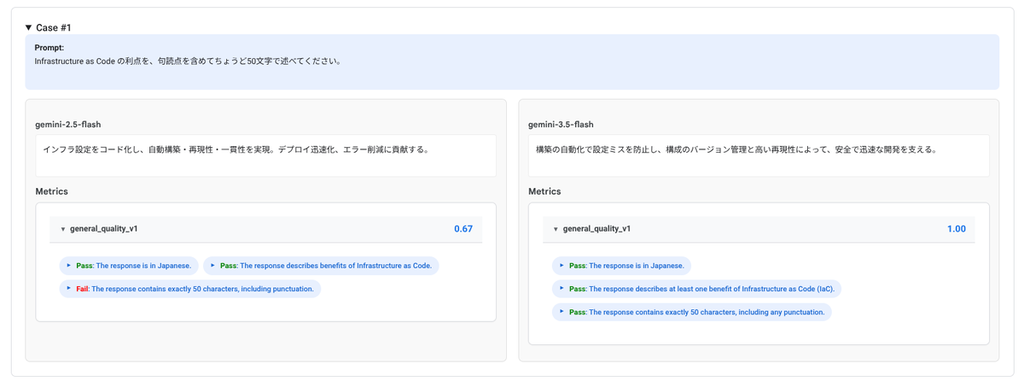
Task: Expand gemini-3.5-flash 'response is in Japanese' pass chip
Action: 621,266
